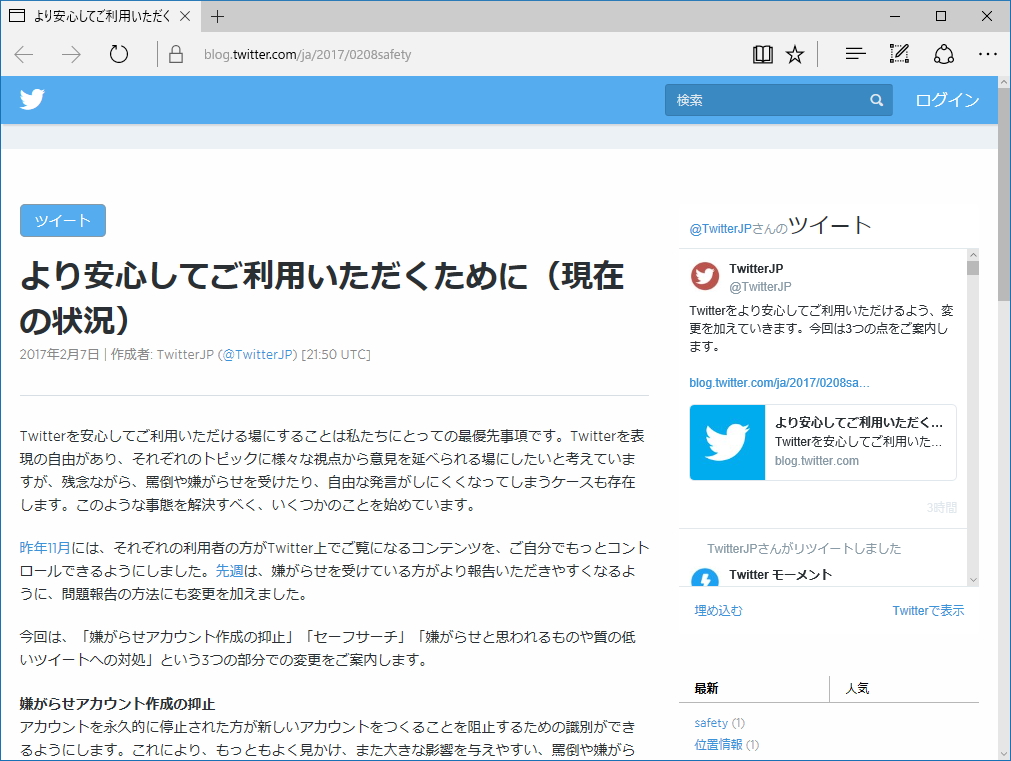Open the Hub panel
Screen dimensions: 1011x761
pyautogui.click(x=853, y=54)
